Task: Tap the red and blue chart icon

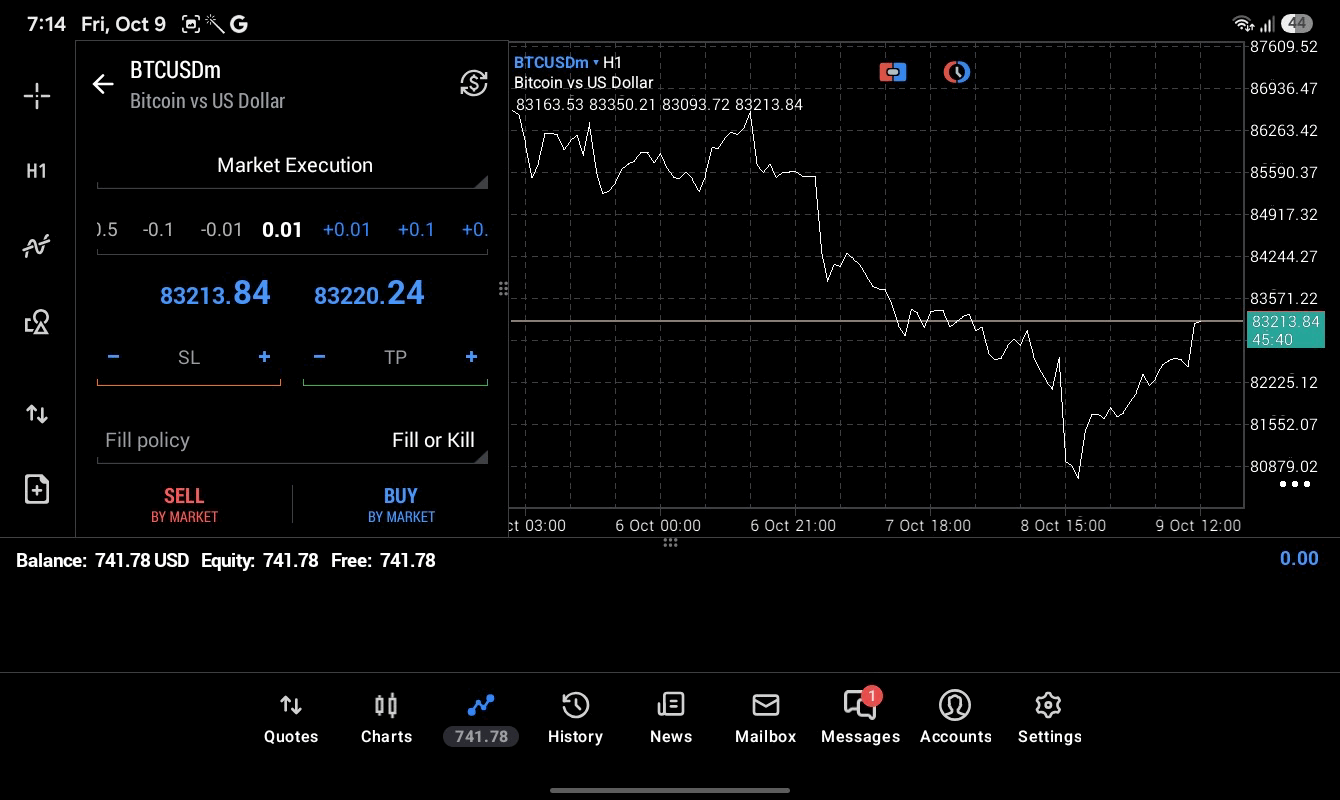Action: click(x=893, y=72)
